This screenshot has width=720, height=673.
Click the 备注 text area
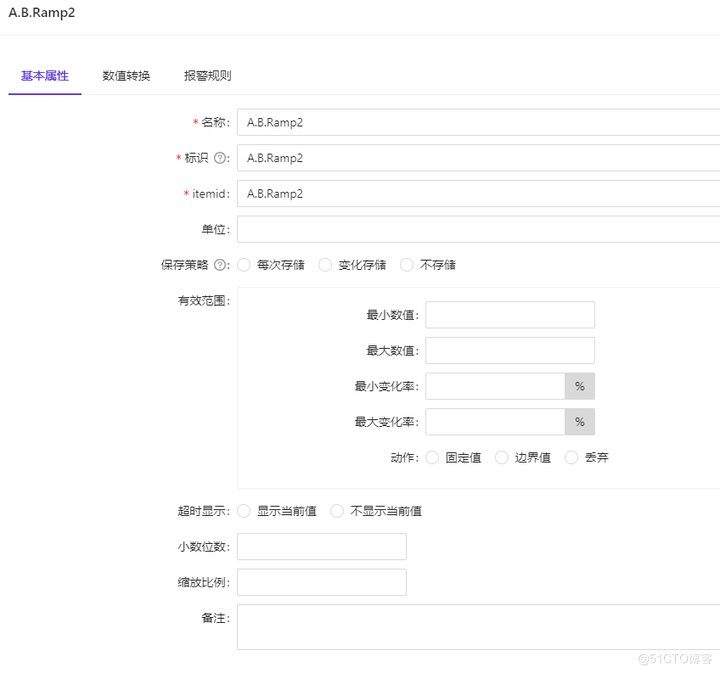pos(478,628)
